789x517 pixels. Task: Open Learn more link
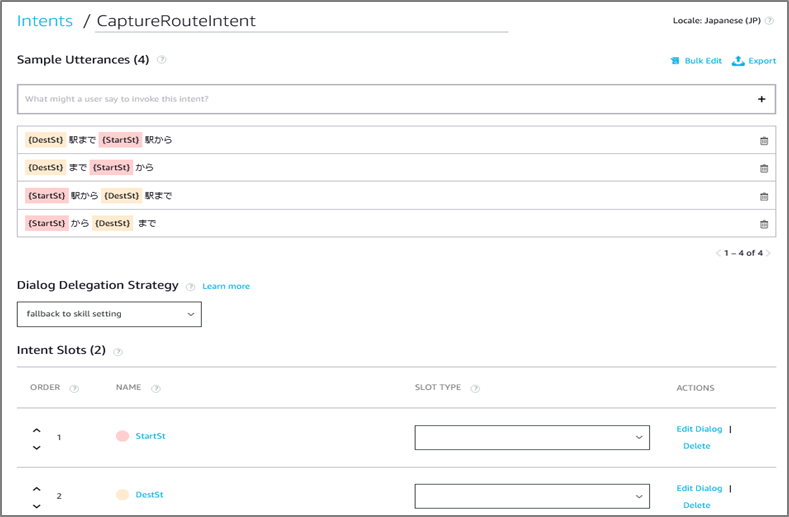(226, 286)
